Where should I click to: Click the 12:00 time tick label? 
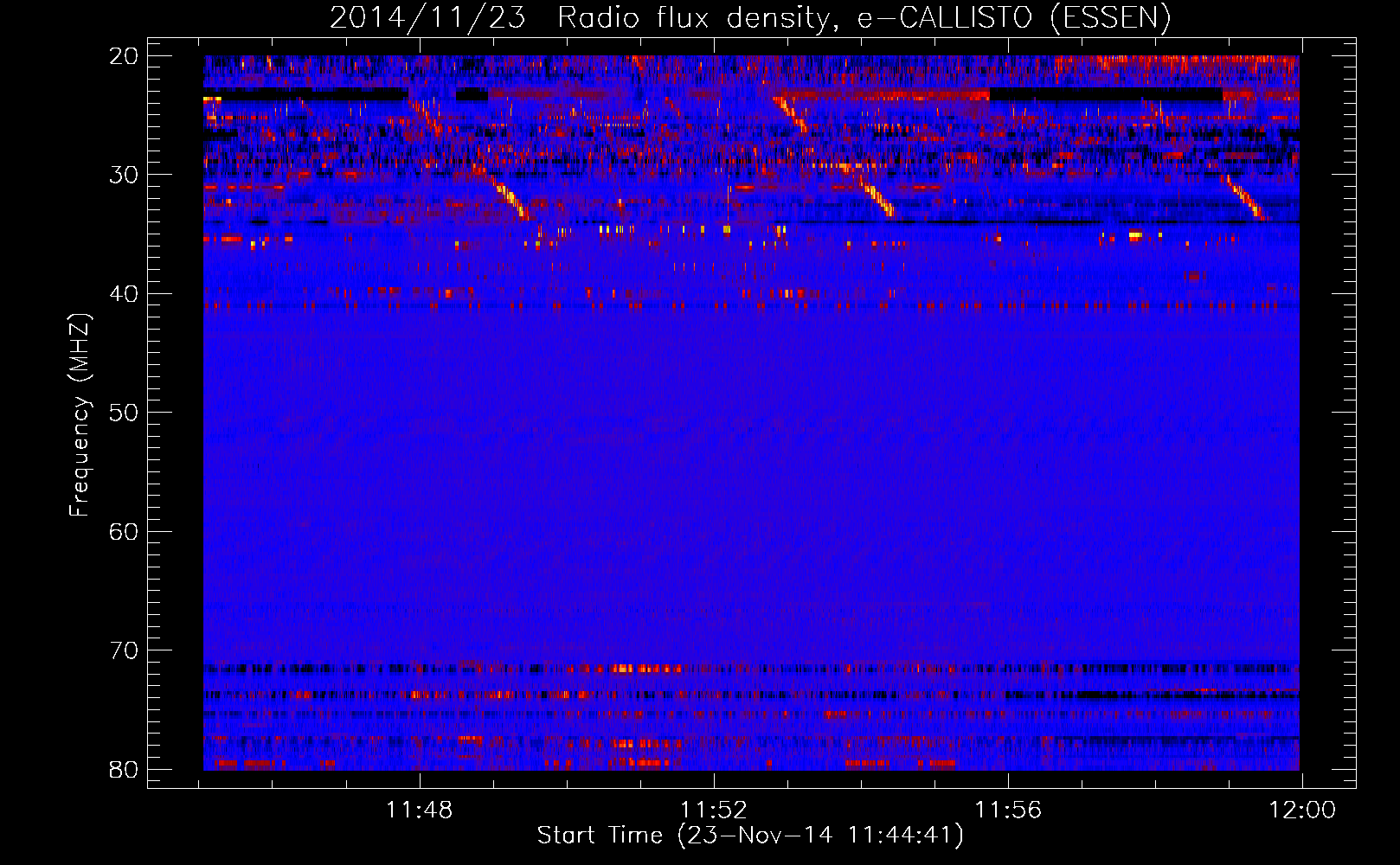click(x=1302, y=811)
